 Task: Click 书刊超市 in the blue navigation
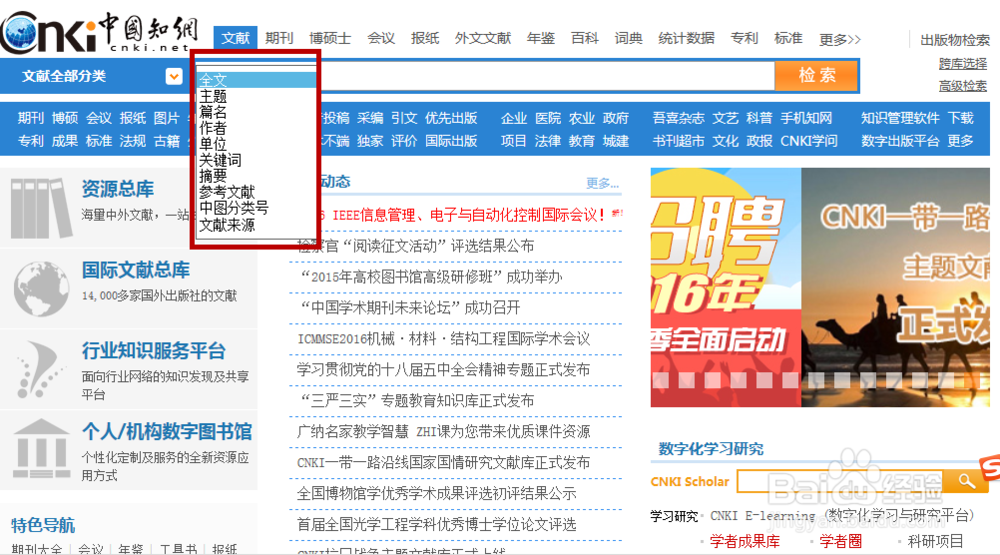point(678,141)
